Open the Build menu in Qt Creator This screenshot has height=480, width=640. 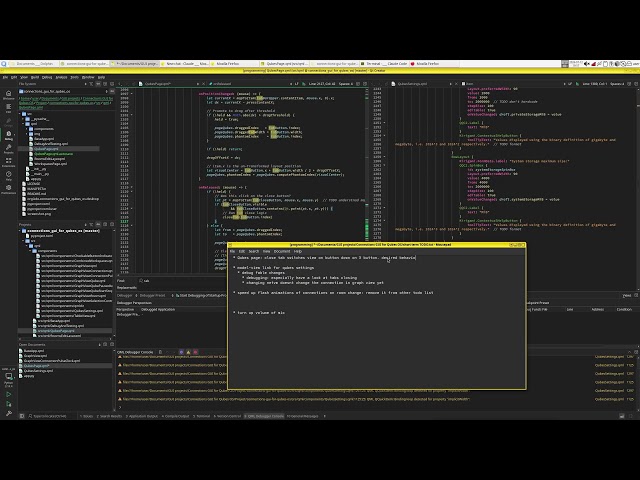pyautogui.click(x=35, y=77)
